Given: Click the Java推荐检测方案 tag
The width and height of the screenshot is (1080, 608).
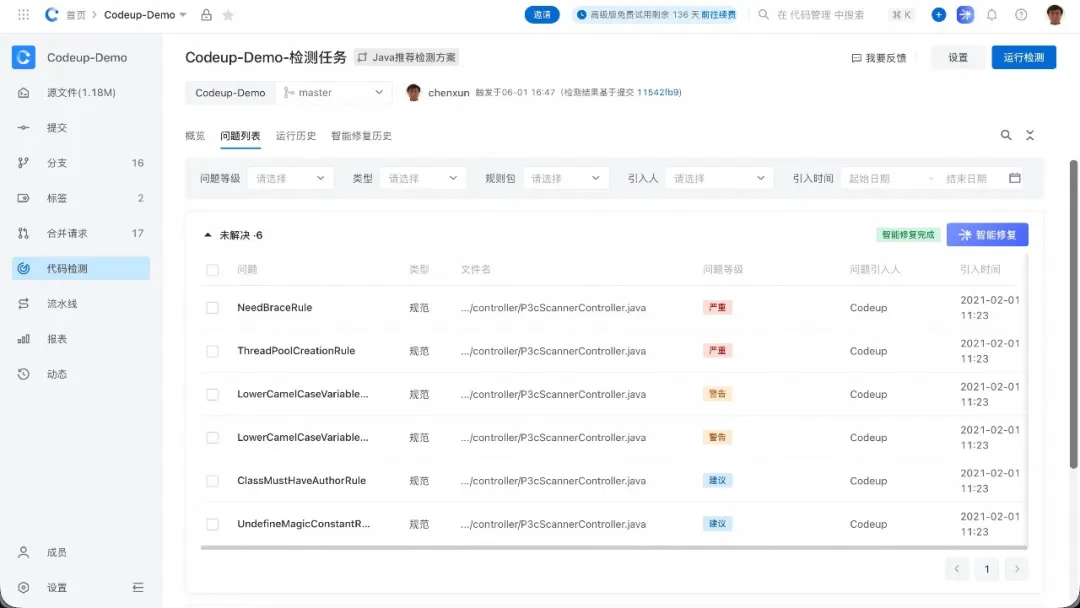Looking at the screenshot, I should coord(406,57).
